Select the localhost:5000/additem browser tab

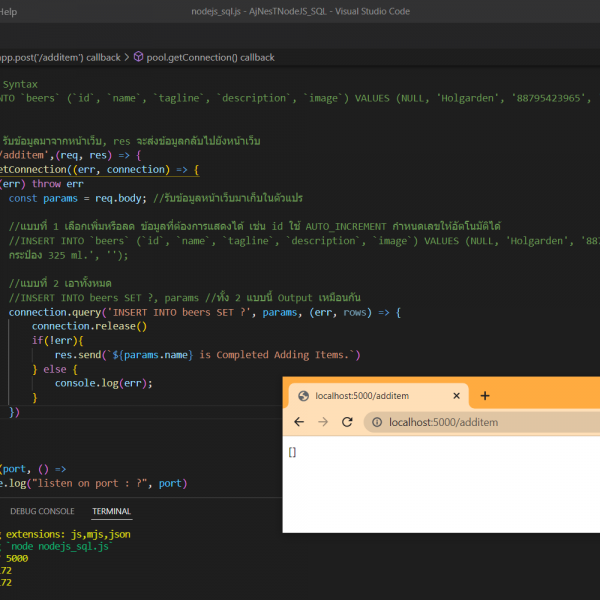378,396
